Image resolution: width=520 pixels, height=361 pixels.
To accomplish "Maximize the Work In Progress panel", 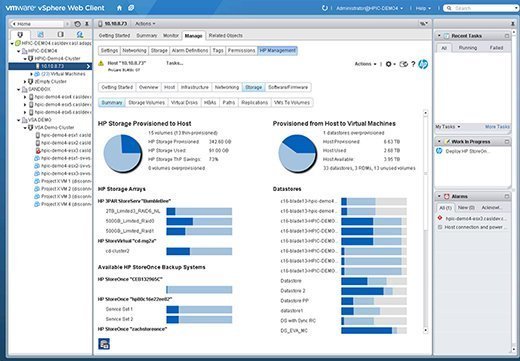I will pos(507,142).
